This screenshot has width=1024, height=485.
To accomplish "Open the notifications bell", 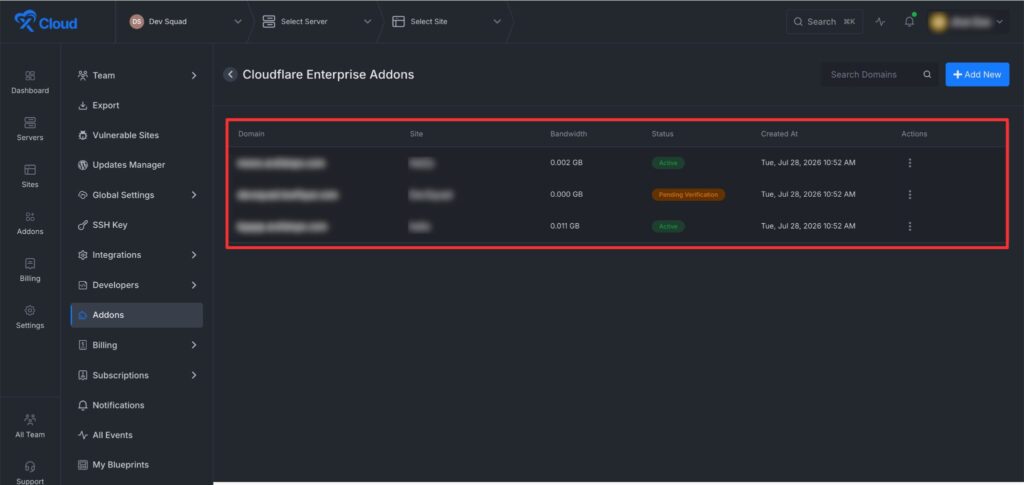I will click(x=909, y=22).
